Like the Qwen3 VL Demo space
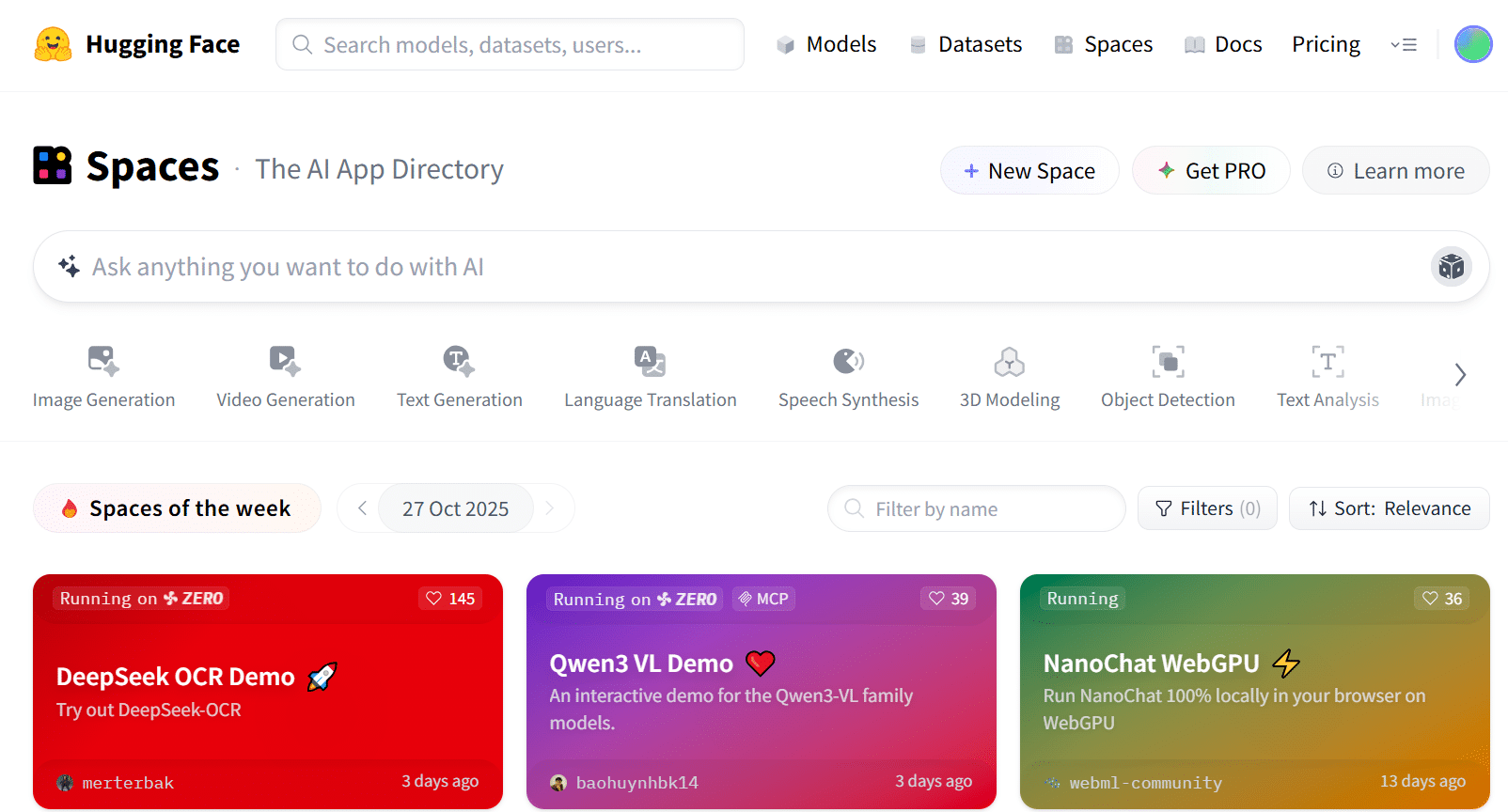Screen dimensions: 1508x812 coord(949,599)
